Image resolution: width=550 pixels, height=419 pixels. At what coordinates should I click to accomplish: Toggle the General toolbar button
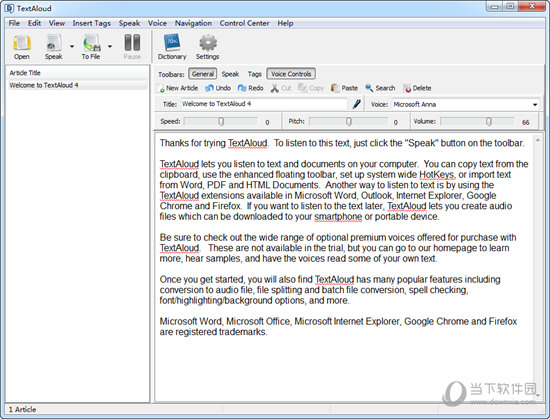coord(203,74)
